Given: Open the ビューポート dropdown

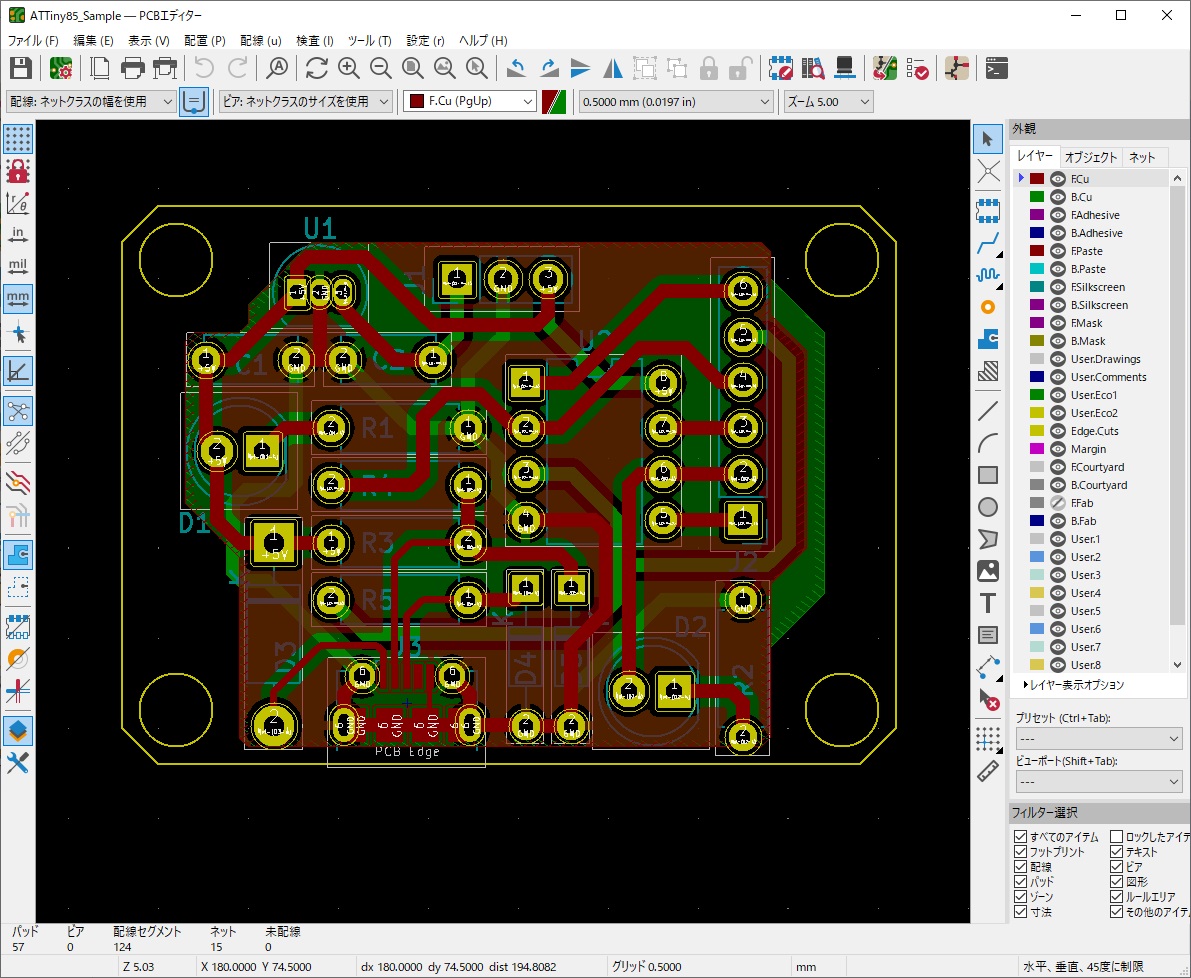Looking at the screenshot, I should coord(1099,781).
